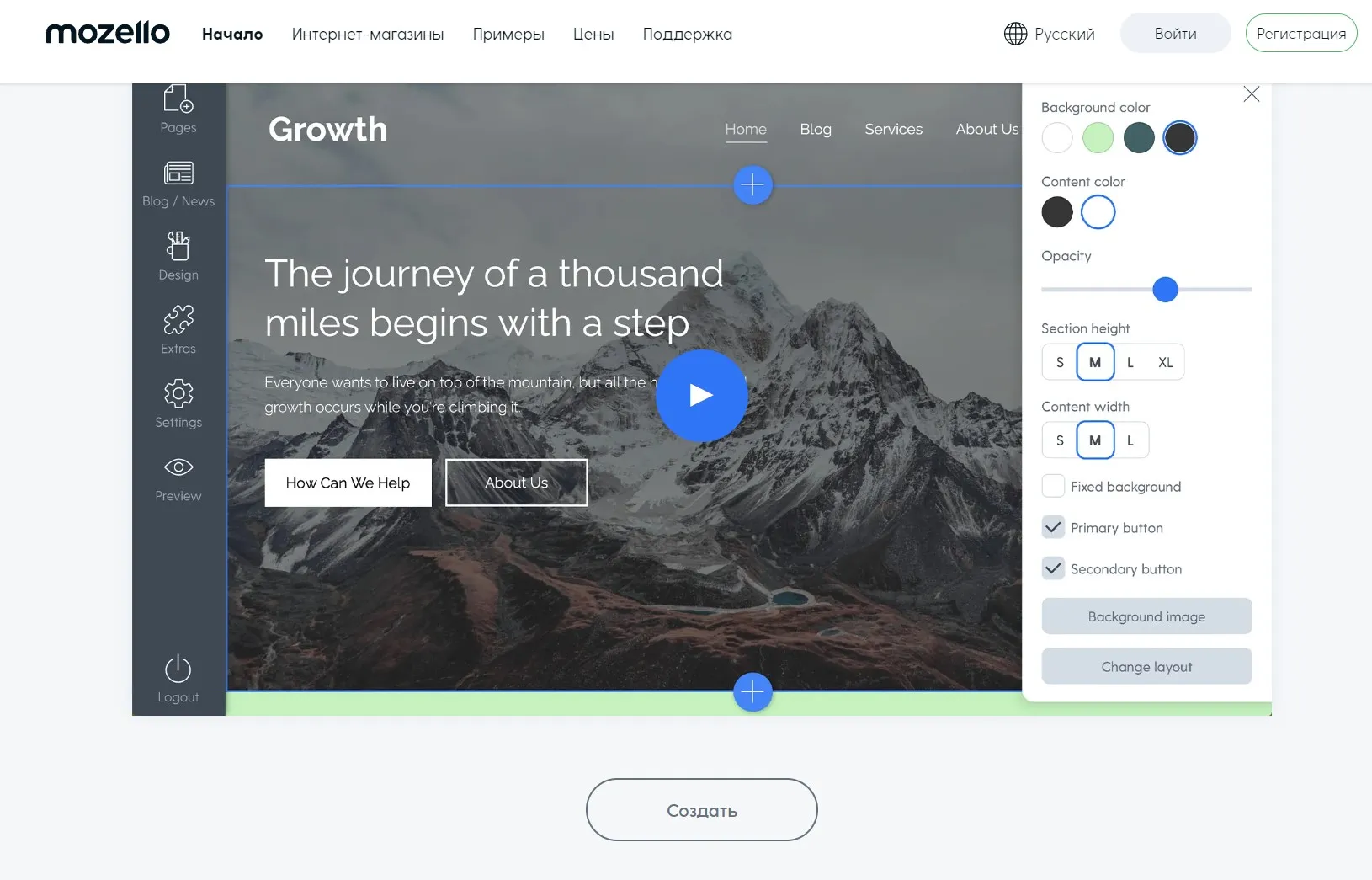Click the Opacity slider handle

[x=1165, y=290]
